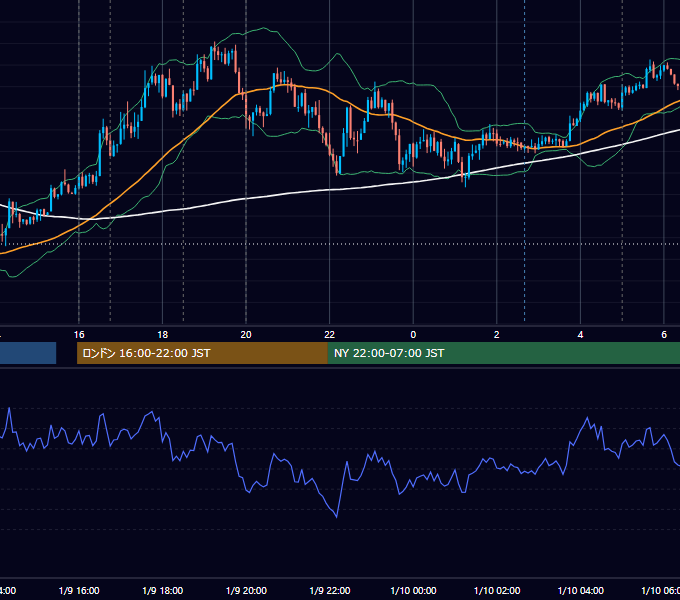The height and width of the screenshot is (600, 680).
Task: Click the 1/10 00:00 date label
Action: 413,590
